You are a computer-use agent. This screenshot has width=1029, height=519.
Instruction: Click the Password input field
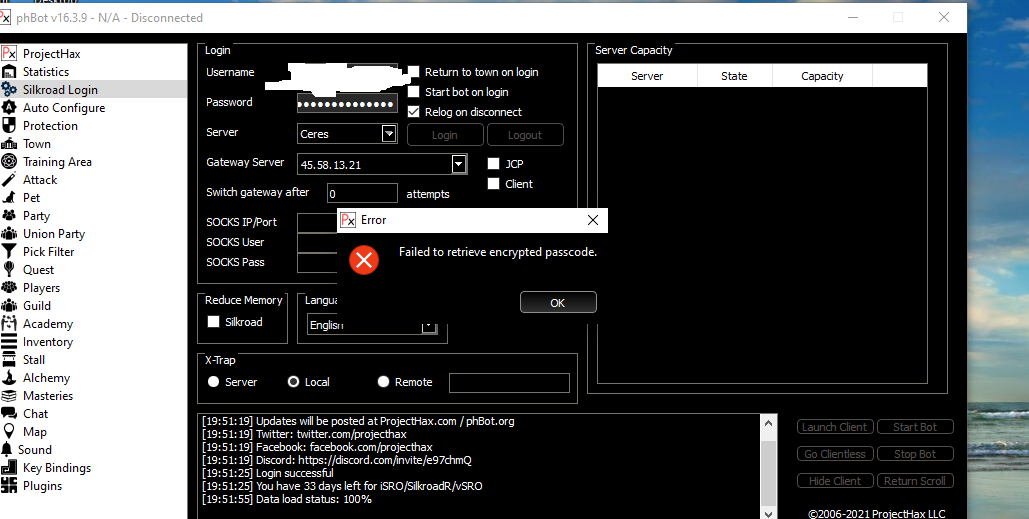point(347,103)
